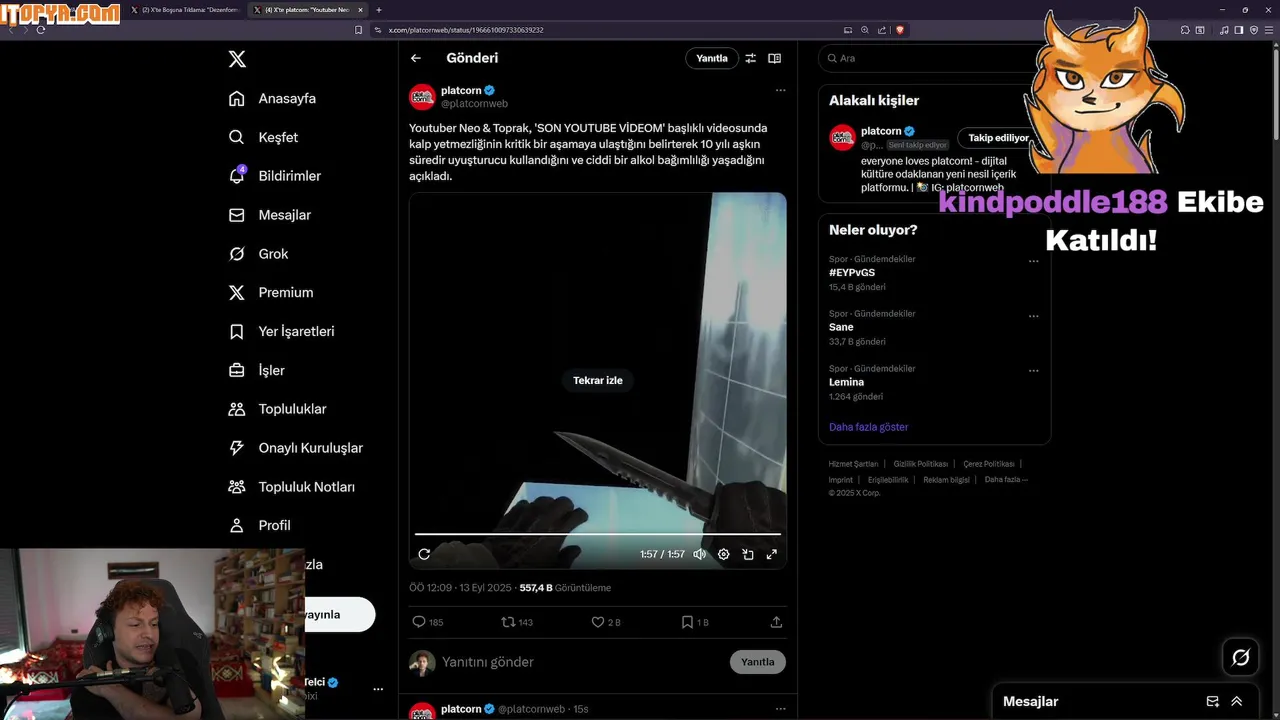The height and width of the screenshot is (720, 1280).
Task: Click Yanıtını gönder reply field
Action: 580,662
